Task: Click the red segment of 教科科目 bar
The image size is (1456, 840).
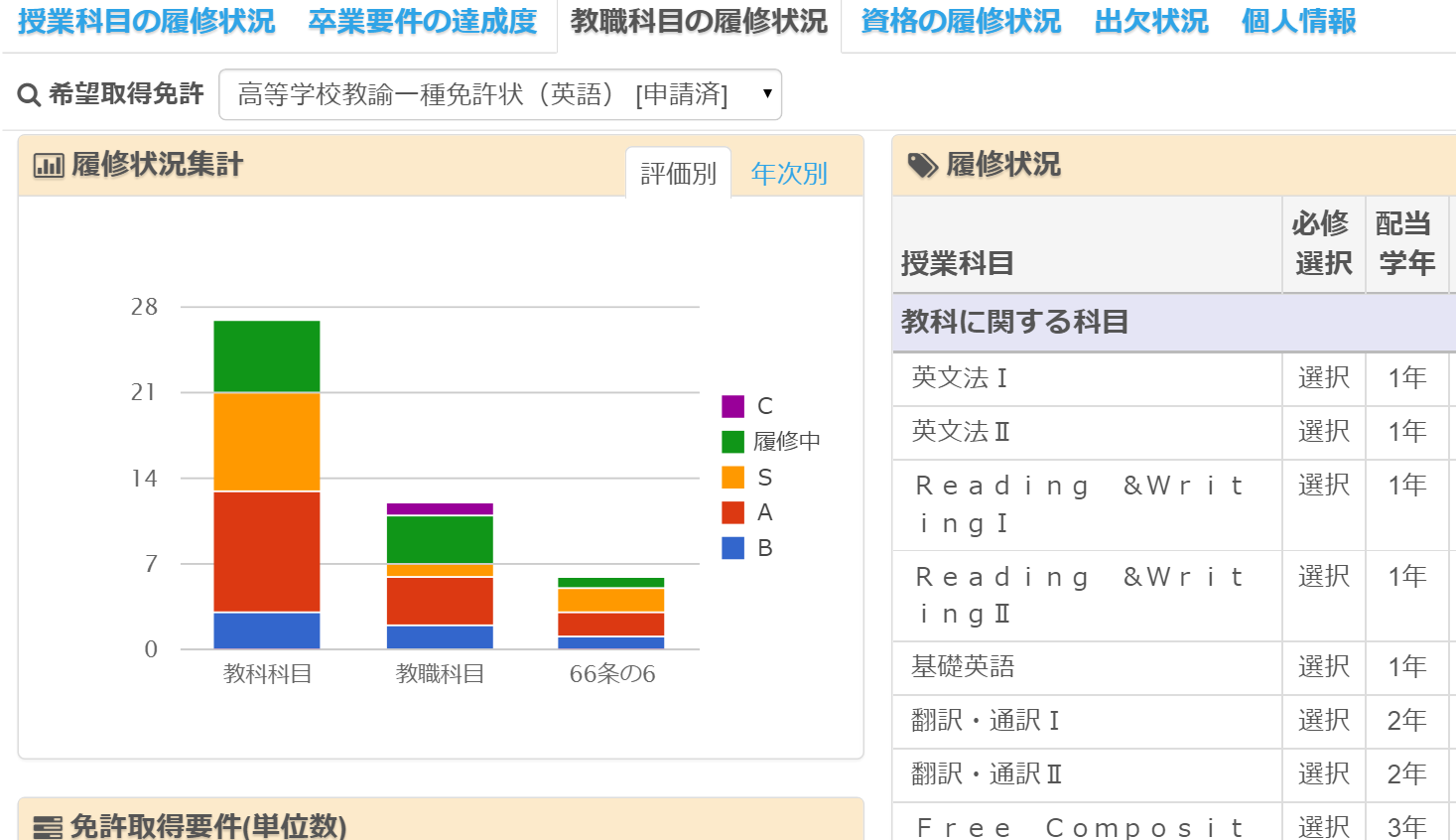Action: point(267,552)
